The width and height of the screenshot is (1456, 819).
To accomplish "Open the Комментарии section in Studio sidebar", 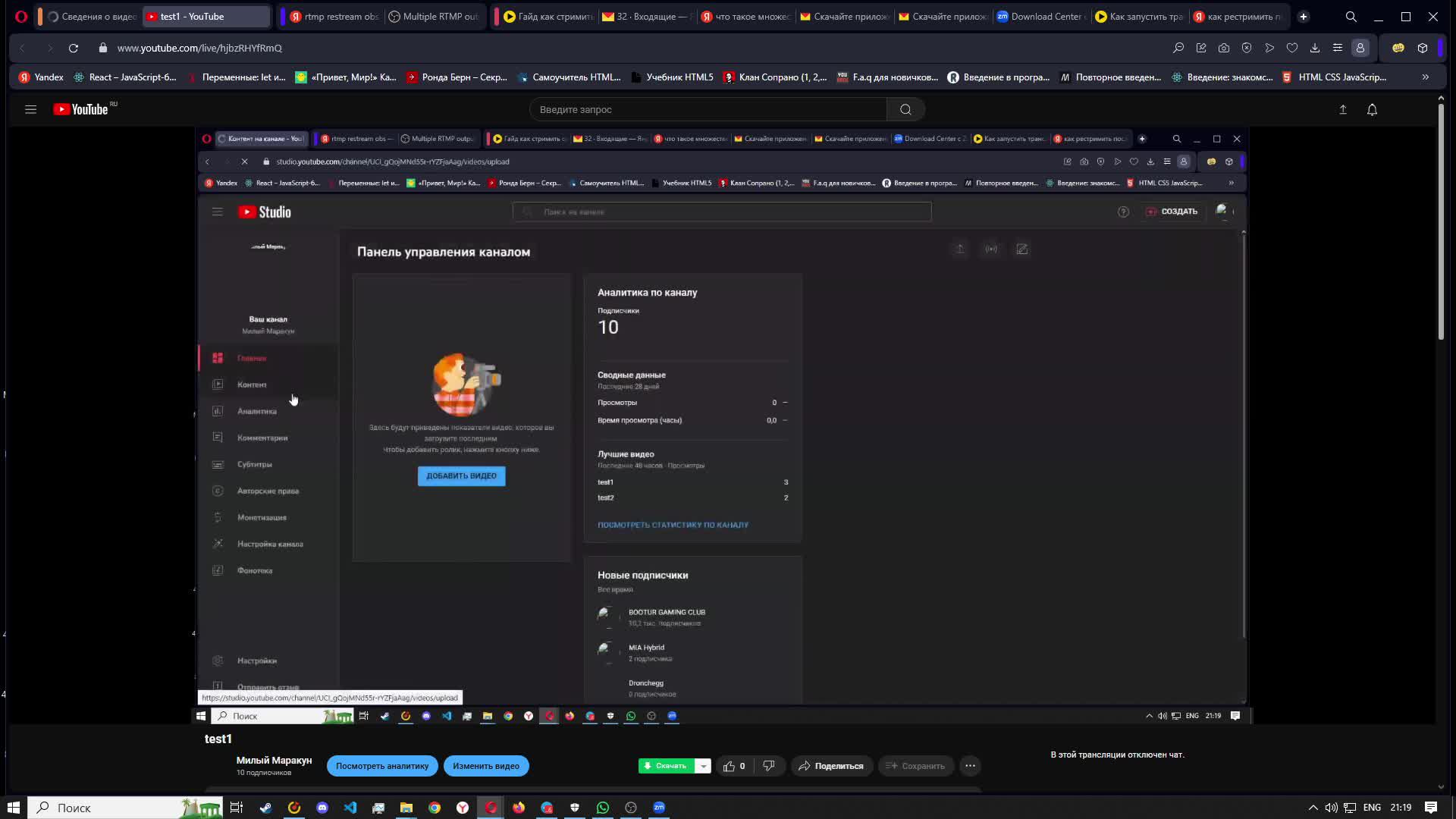I will tap(262, 438).
